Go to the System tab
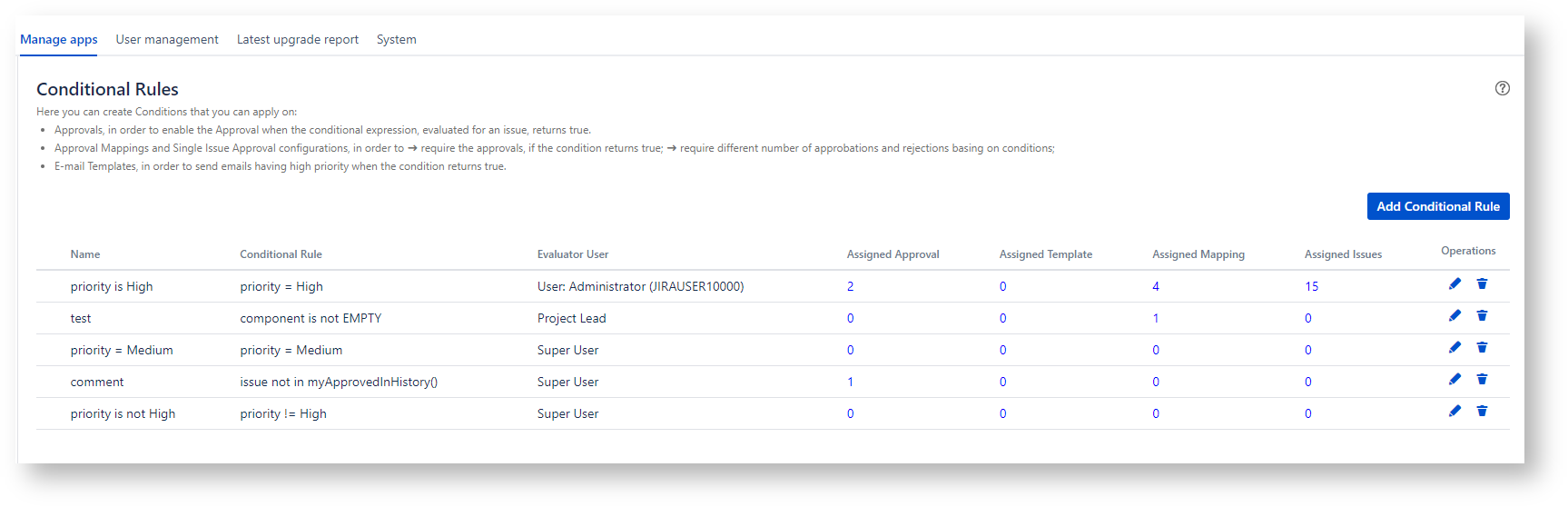Image resolution: width=1568 pixels, height=507 pixels. (396, 40)
